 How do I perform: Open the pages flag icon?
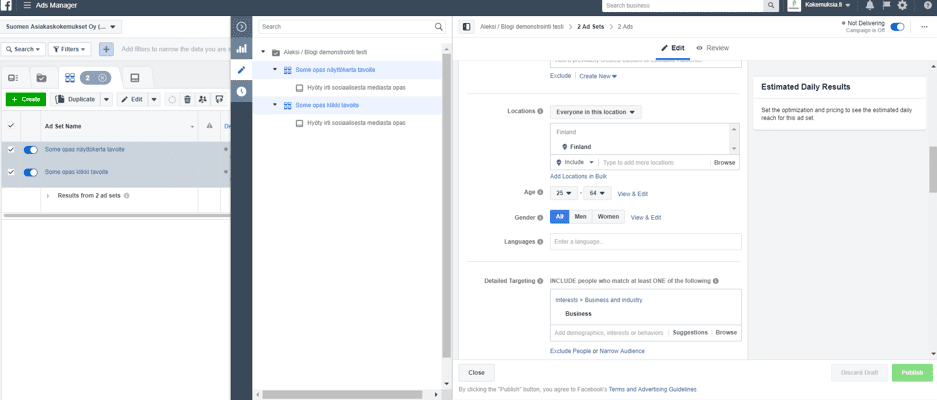point(886,5)
